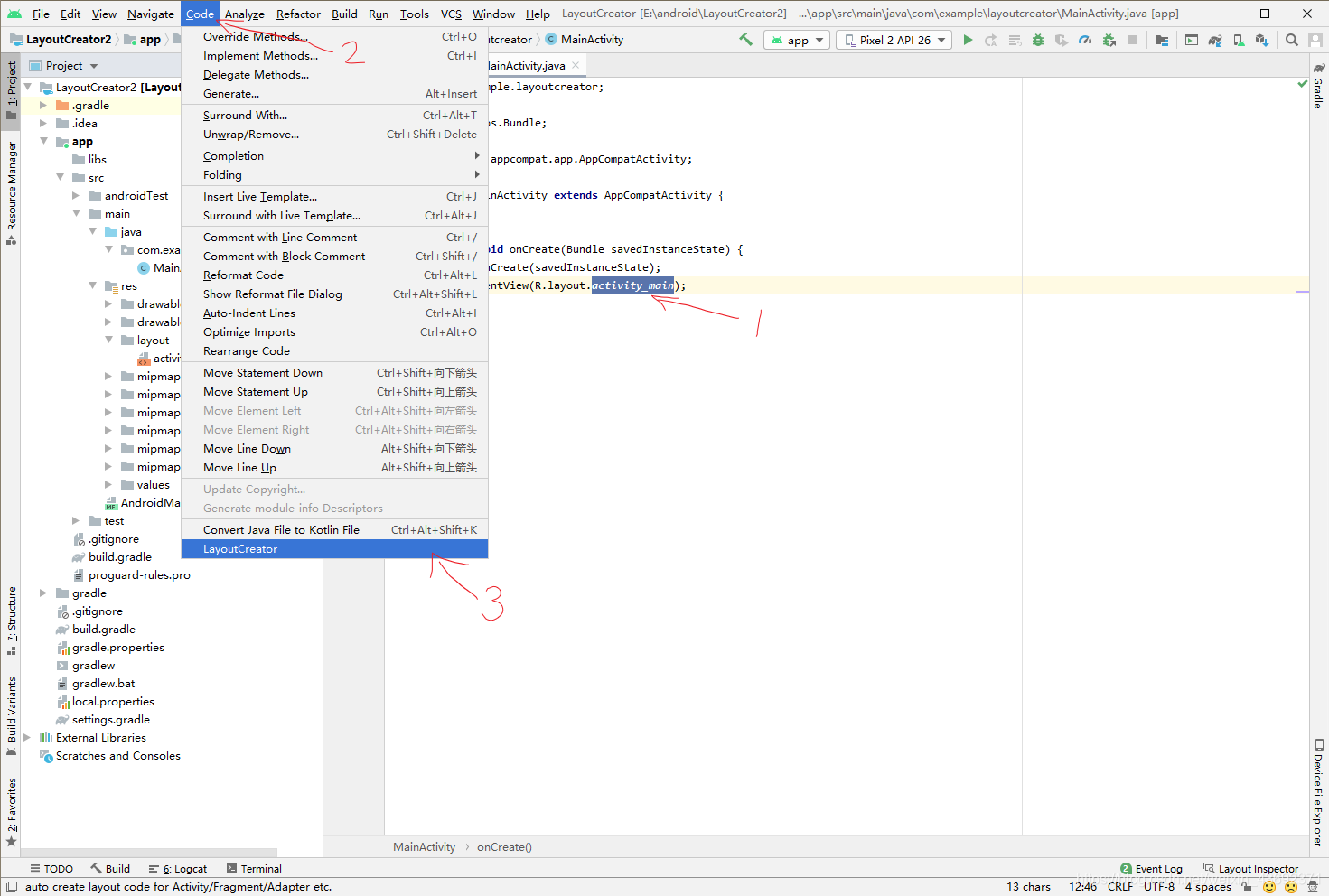
Task: Open the SDK Manager icon
Action: 1262,40
